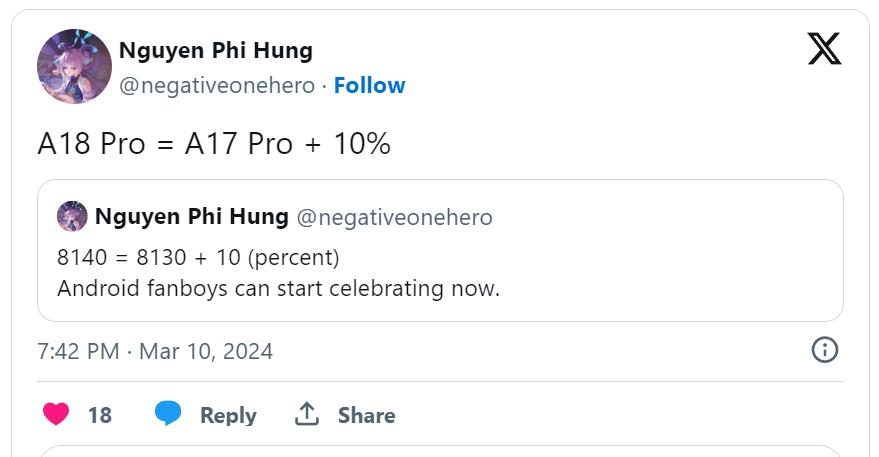Click the author name inside the quoted tweet

pyautogui.click(x=191, y=216)
